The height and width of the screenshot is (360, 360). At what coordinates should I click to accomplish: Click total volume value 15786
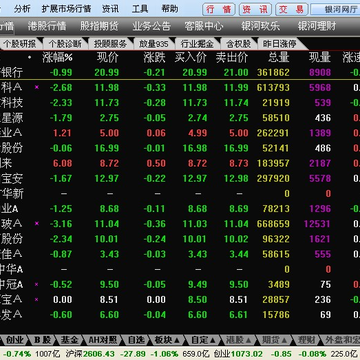click(x=276, y=315)
